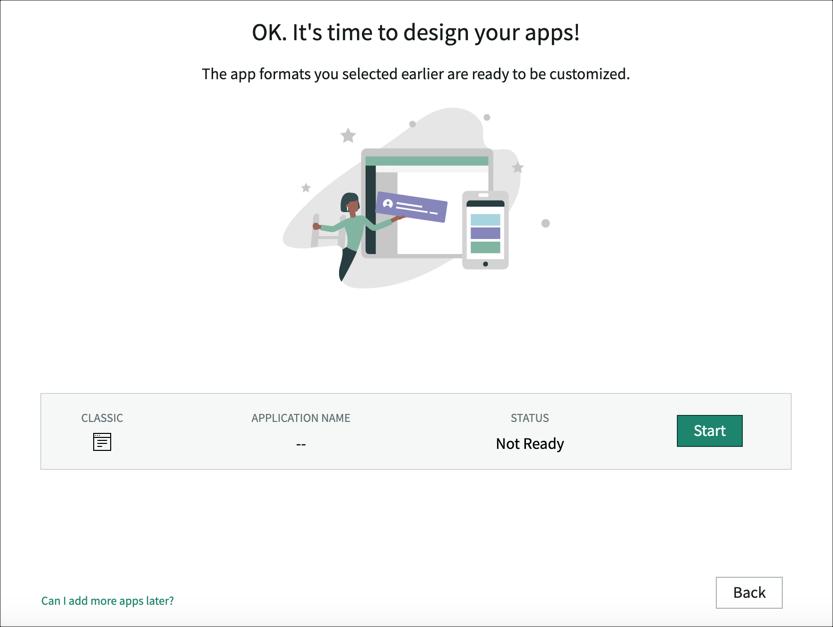Click the '--' application name value

pyautogui.click(x=301, y=444)
